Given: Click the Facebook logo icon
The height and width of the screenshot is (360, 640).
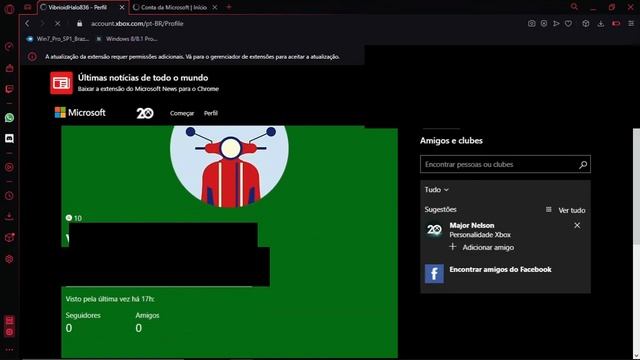Looking at the screenshot, I should tap(434, 273).
